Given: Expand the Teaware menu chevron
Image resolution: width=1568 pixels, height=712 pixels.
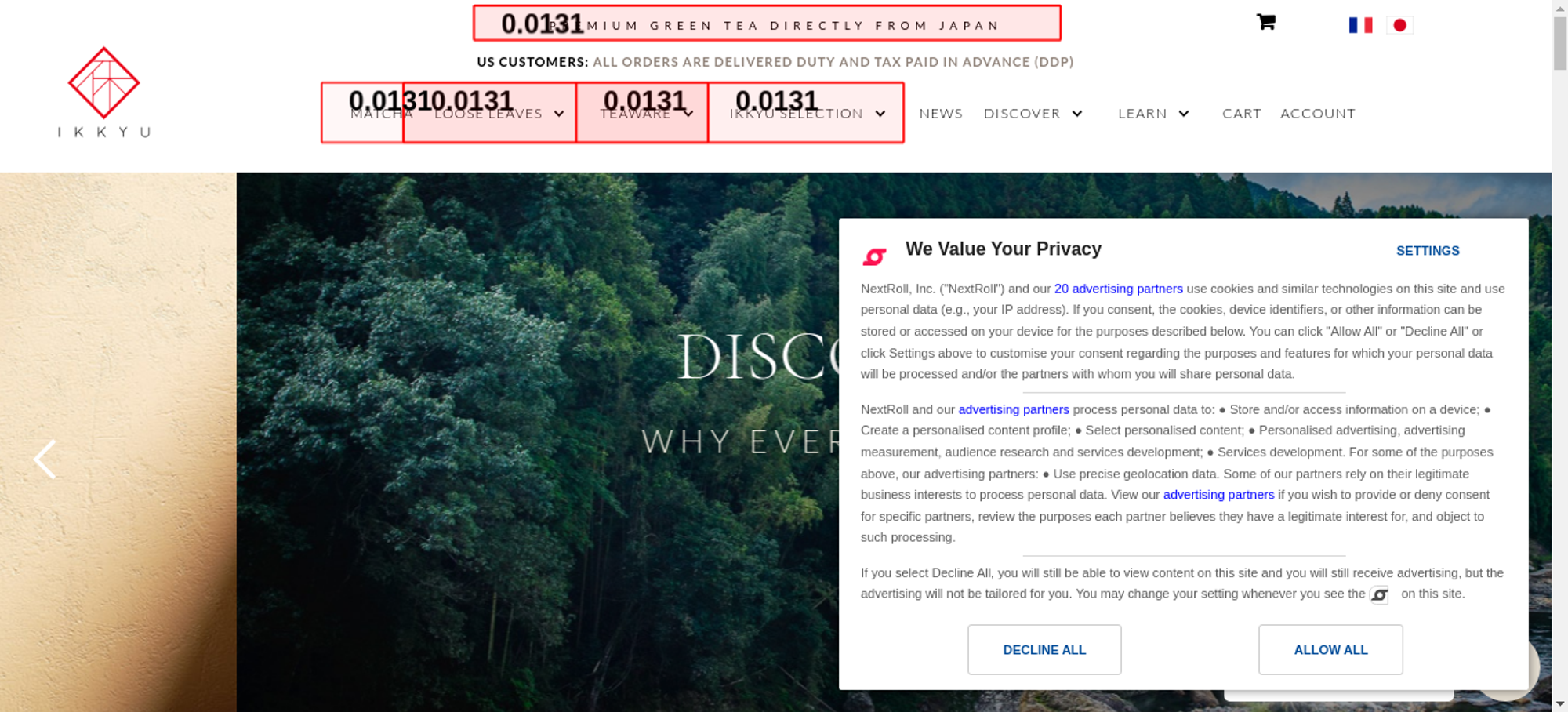Looking at the screenshot, I should click(x=688, y=114).
